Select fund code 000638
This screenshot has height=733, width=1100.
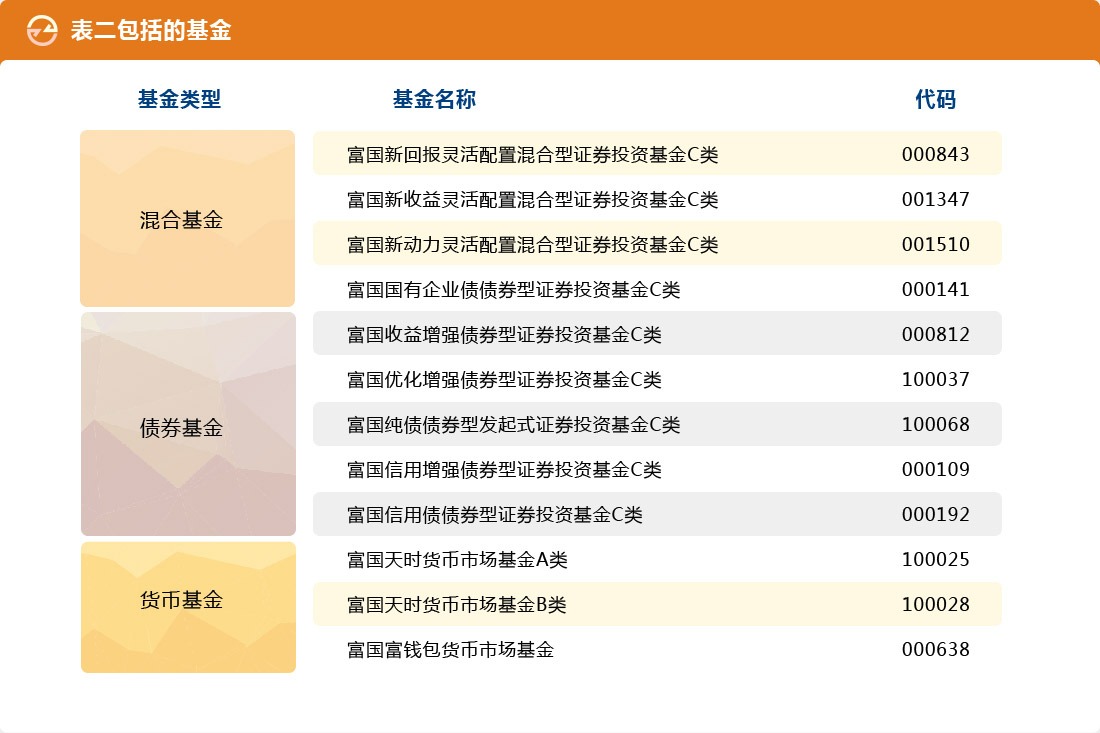(935, 649)
